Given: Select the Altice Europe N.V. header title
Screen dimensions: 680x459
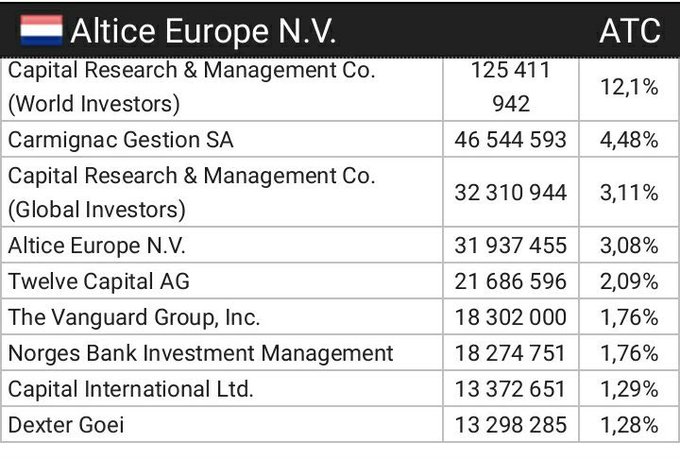Looking at the screenshot, I should pyautogui.click(x=203, y=31).
